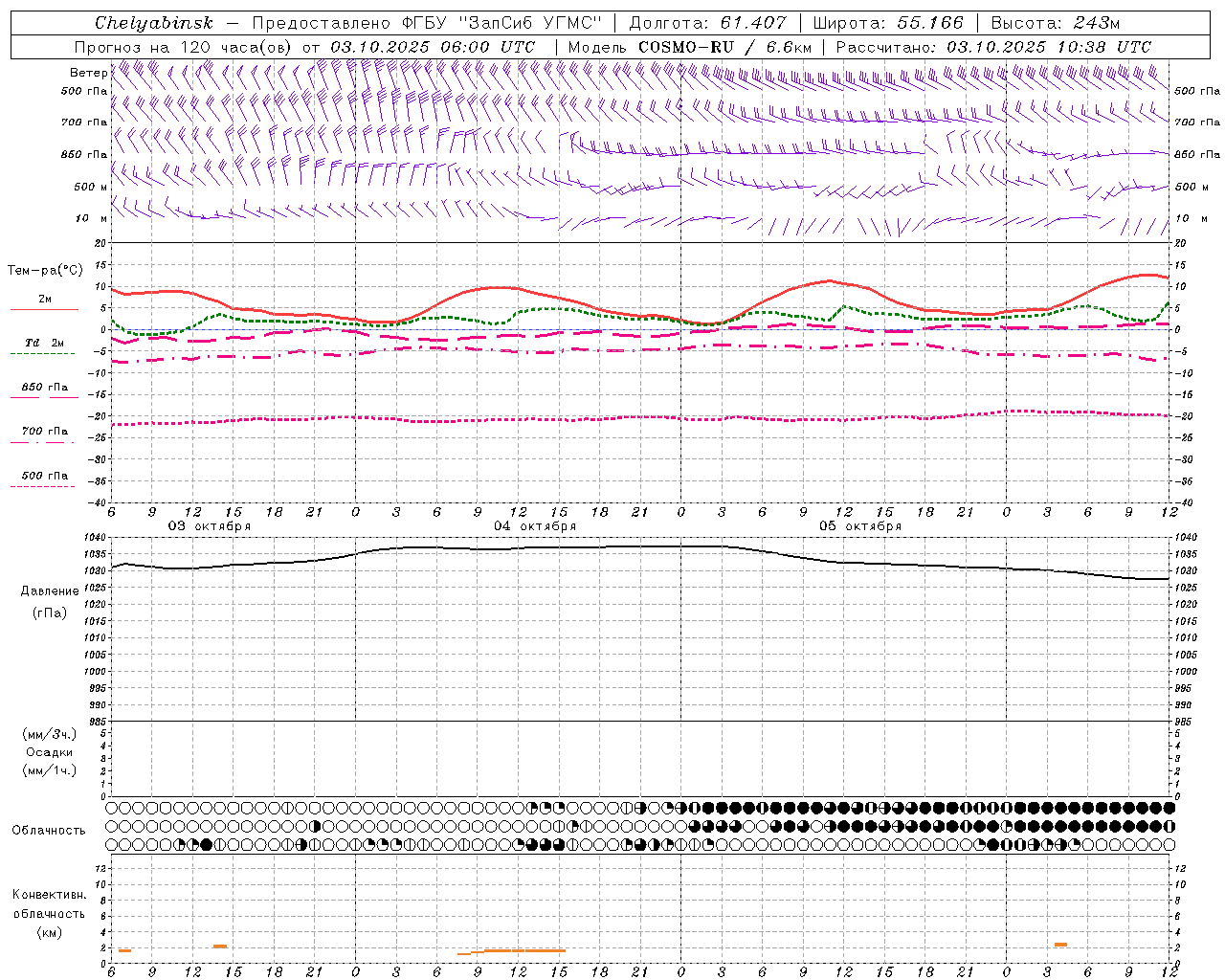Click the '05 октября' date label
This screenshot has width=1225, height=980.
[x=860, y=526]
